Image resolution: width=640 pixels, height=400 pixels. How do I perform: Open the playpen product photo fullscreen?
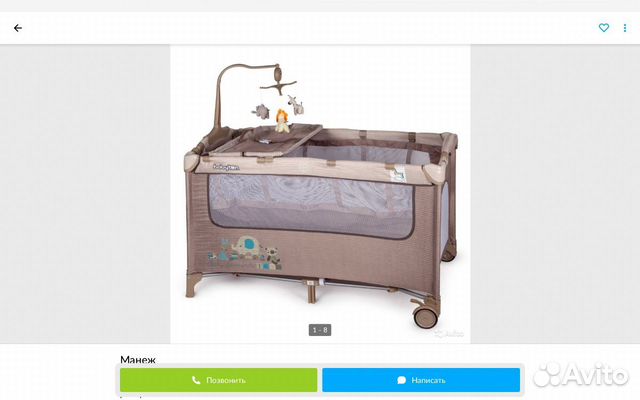320,194
